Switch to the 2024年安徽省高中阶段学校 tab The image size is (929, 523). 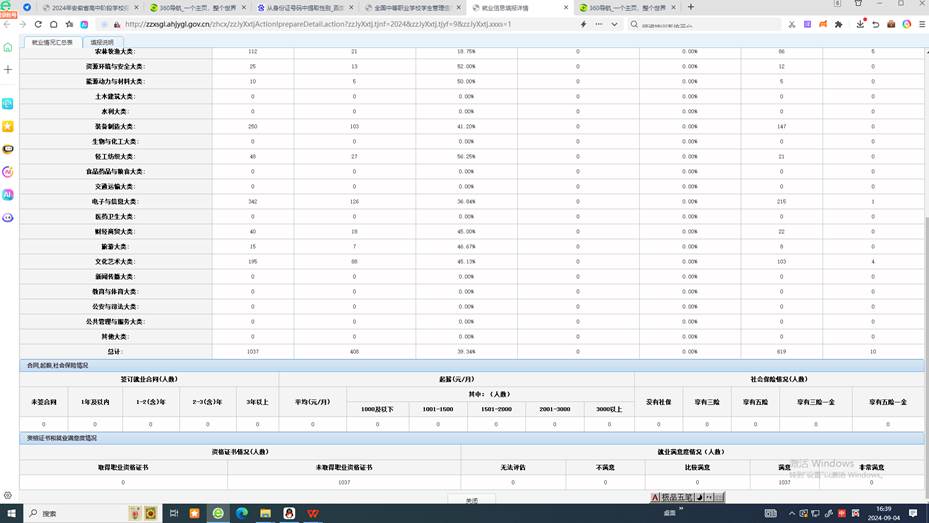(x=89, y=8)
